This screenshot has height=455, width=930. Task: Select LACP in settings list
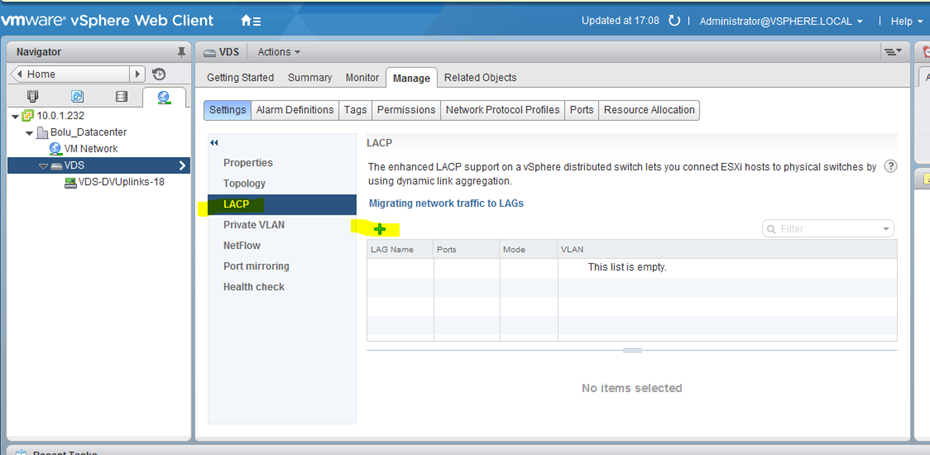[282, 205]
